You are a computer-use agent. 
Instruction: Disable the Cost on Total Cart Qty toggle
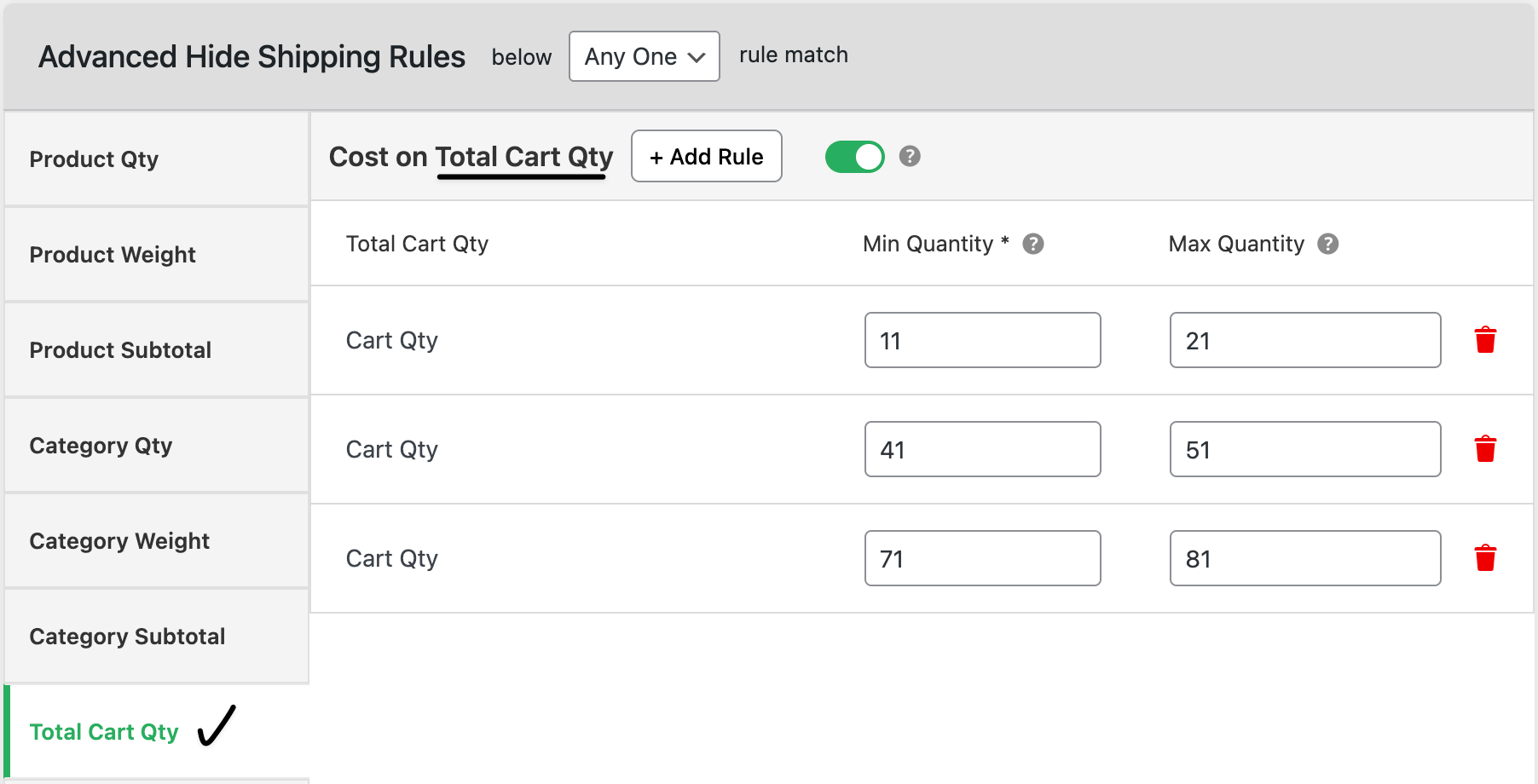[x=854, y=156]
